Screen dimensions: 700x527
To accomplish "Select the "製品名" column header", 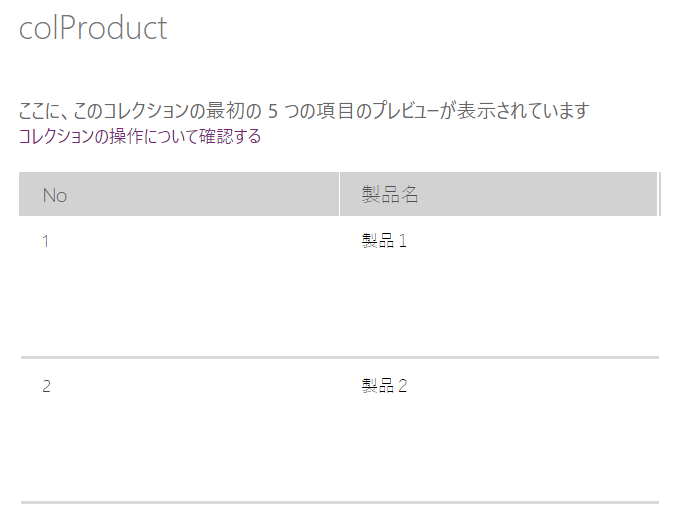I will pyautogui.click(x=390, y=195).
